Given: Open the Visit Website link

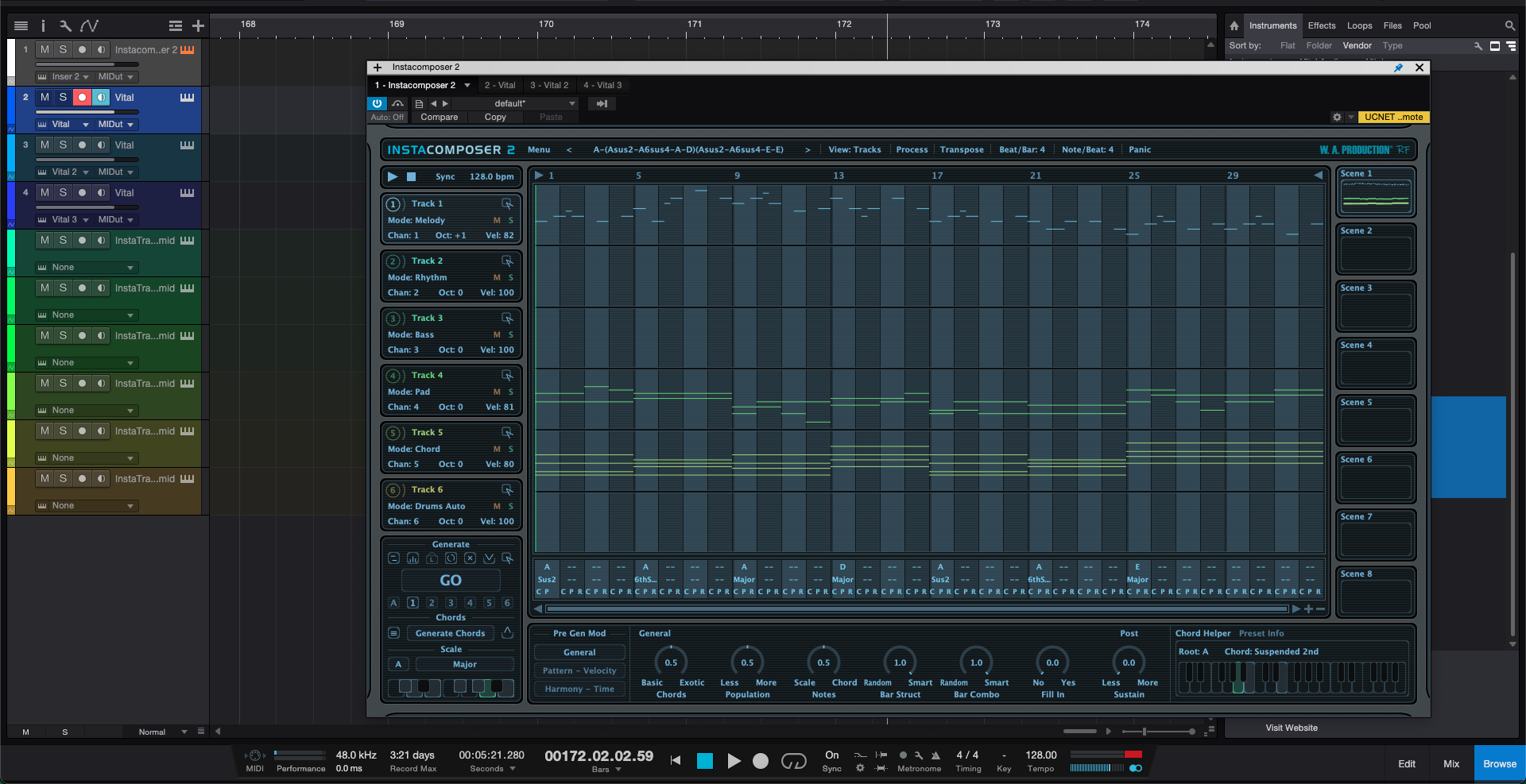Looking at the screenshot, I should coord(1292,728).
